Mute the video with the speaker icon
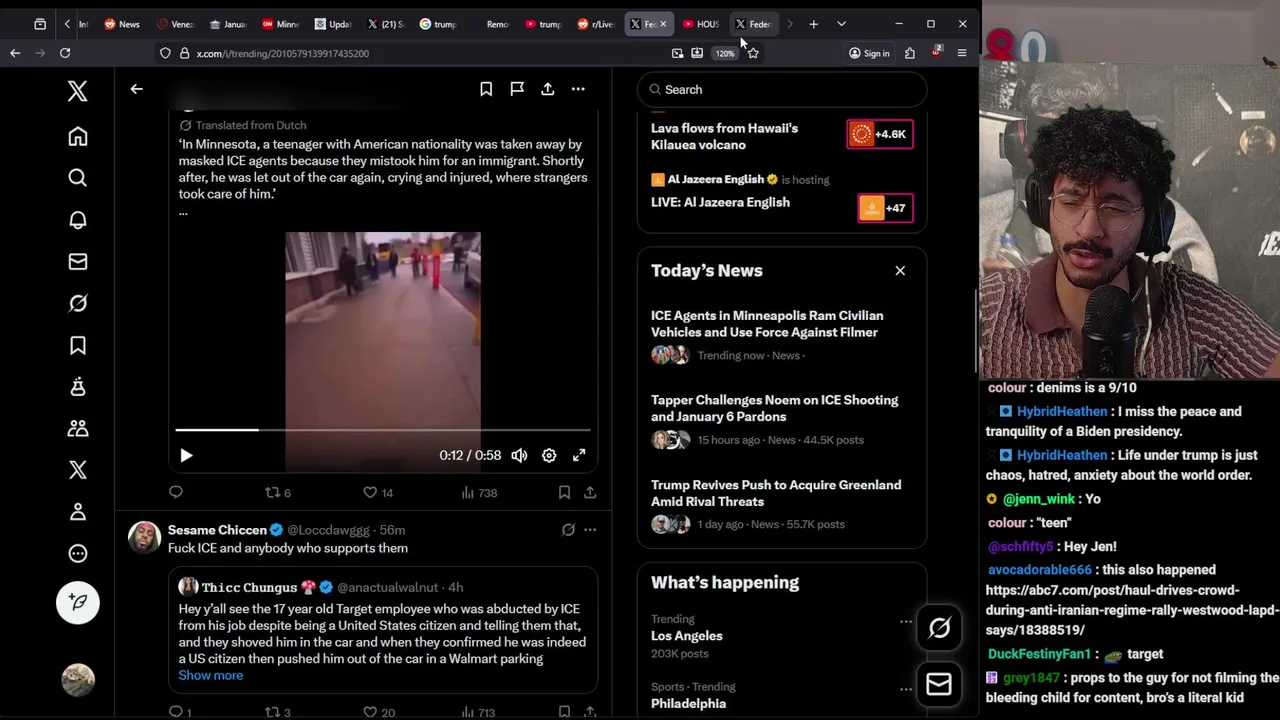Image resolution: width=1280 pixels, height=720 pixels. pos(519,455)
